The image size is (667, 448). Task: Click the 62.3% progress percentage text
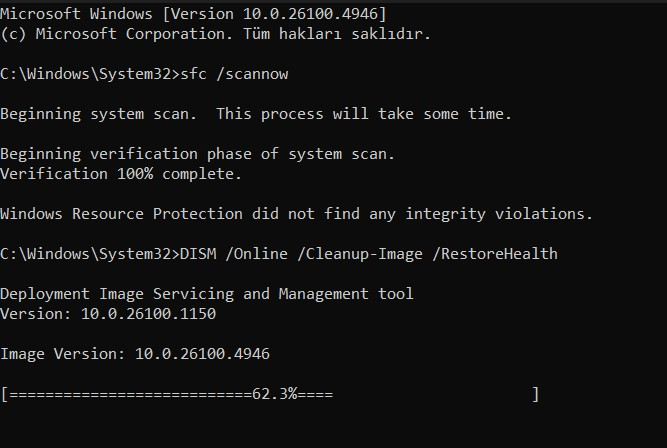[274, 394]
